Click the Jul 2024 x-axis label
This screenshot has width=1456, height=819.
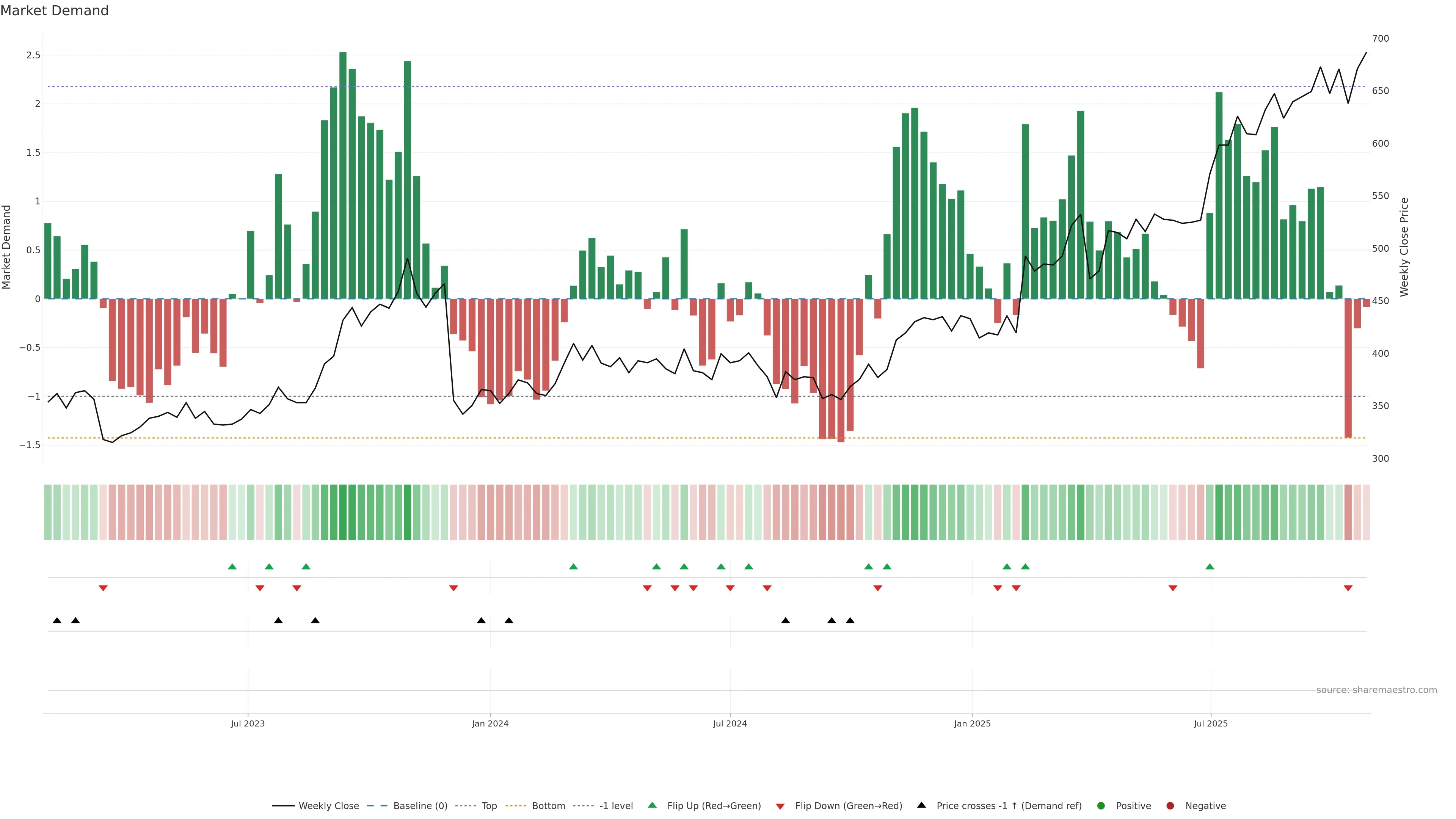[x=730, y=723]
